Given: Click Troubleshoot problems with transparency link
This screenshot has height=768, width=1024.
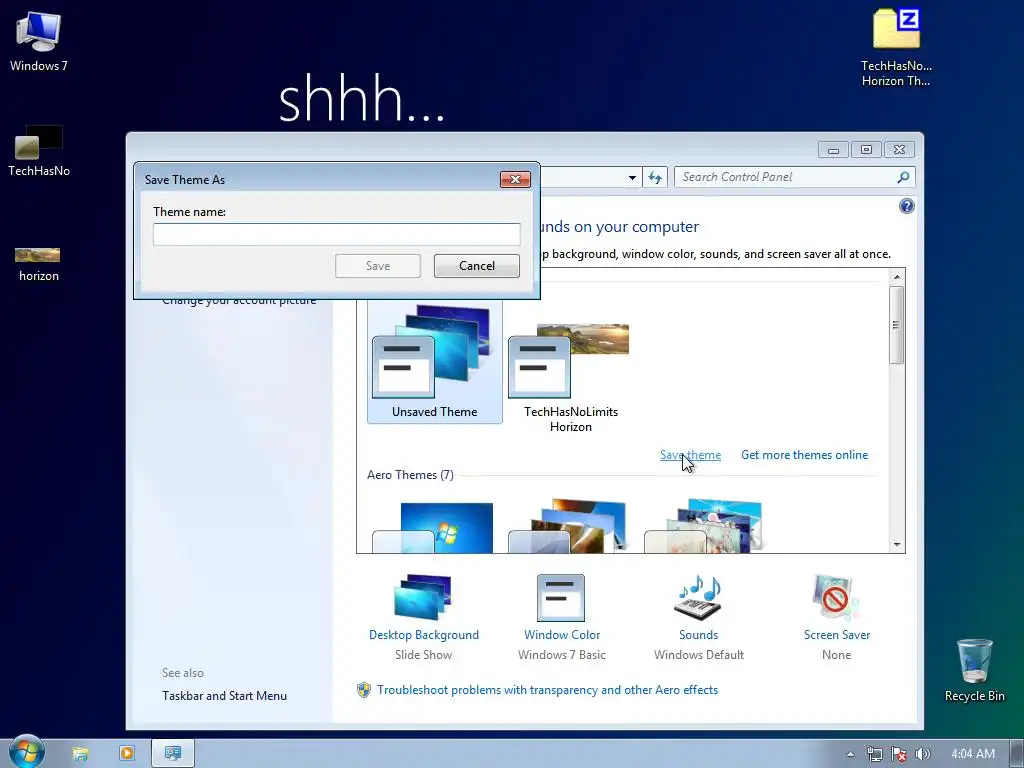Looking at the screenshot, I should coord(547,690).
